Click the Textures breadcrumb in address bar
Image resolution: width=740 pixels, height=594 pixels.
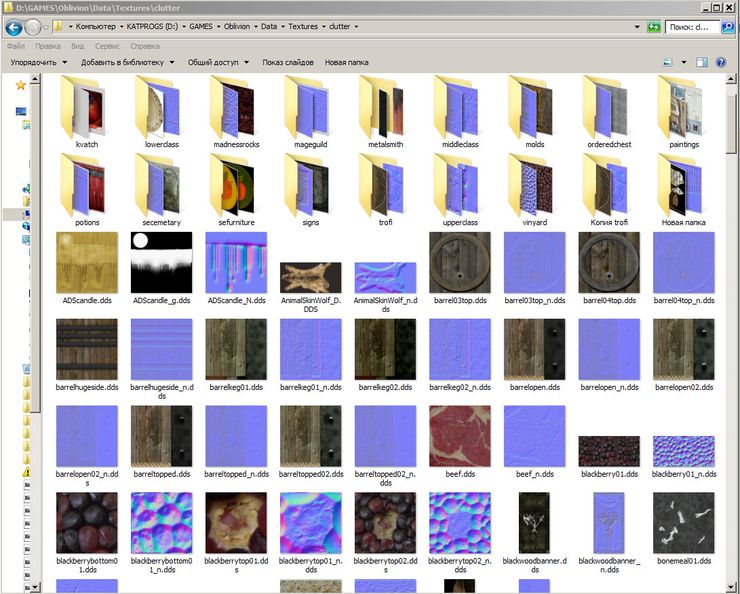[x=303, y=27]
